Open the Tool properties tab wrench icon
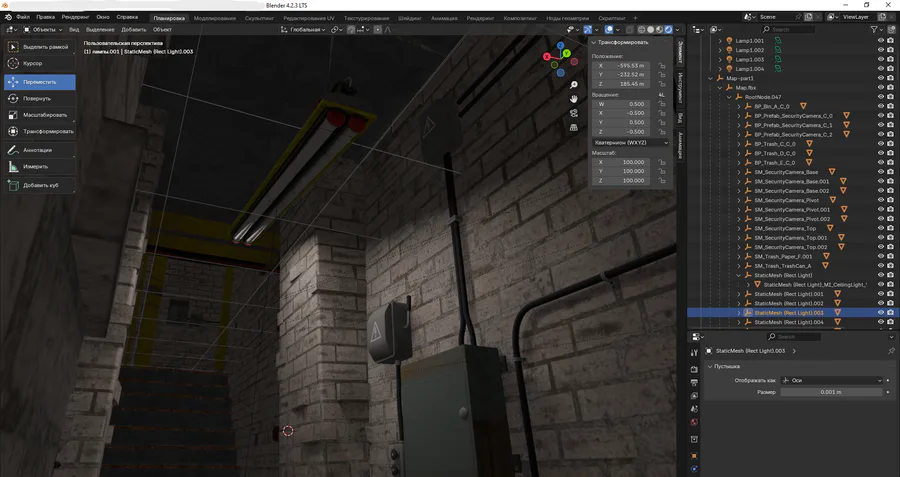900x477 pixels. [694, 353]
